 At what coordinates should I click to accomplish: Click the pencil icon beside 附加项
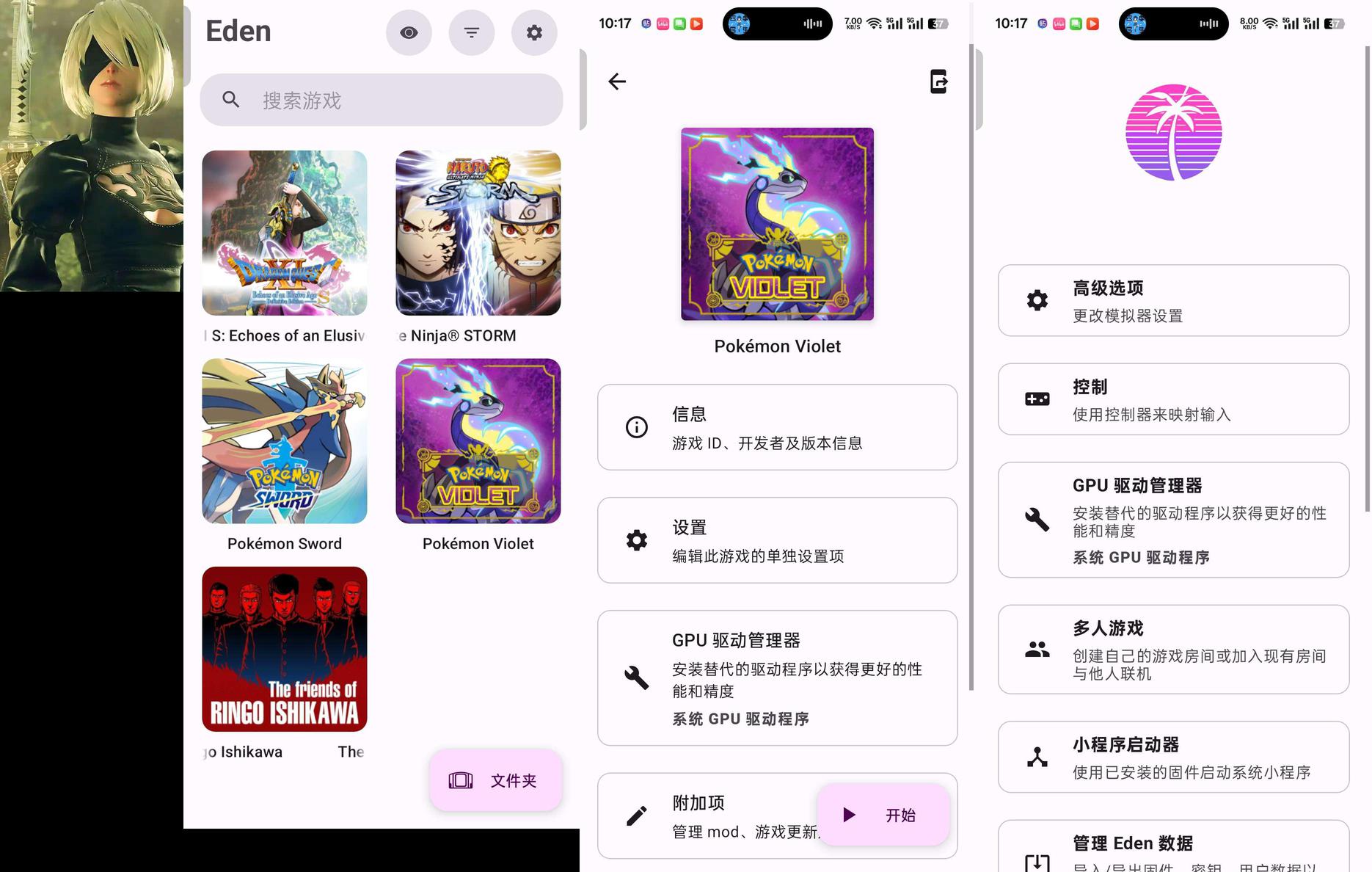[637, 815]
